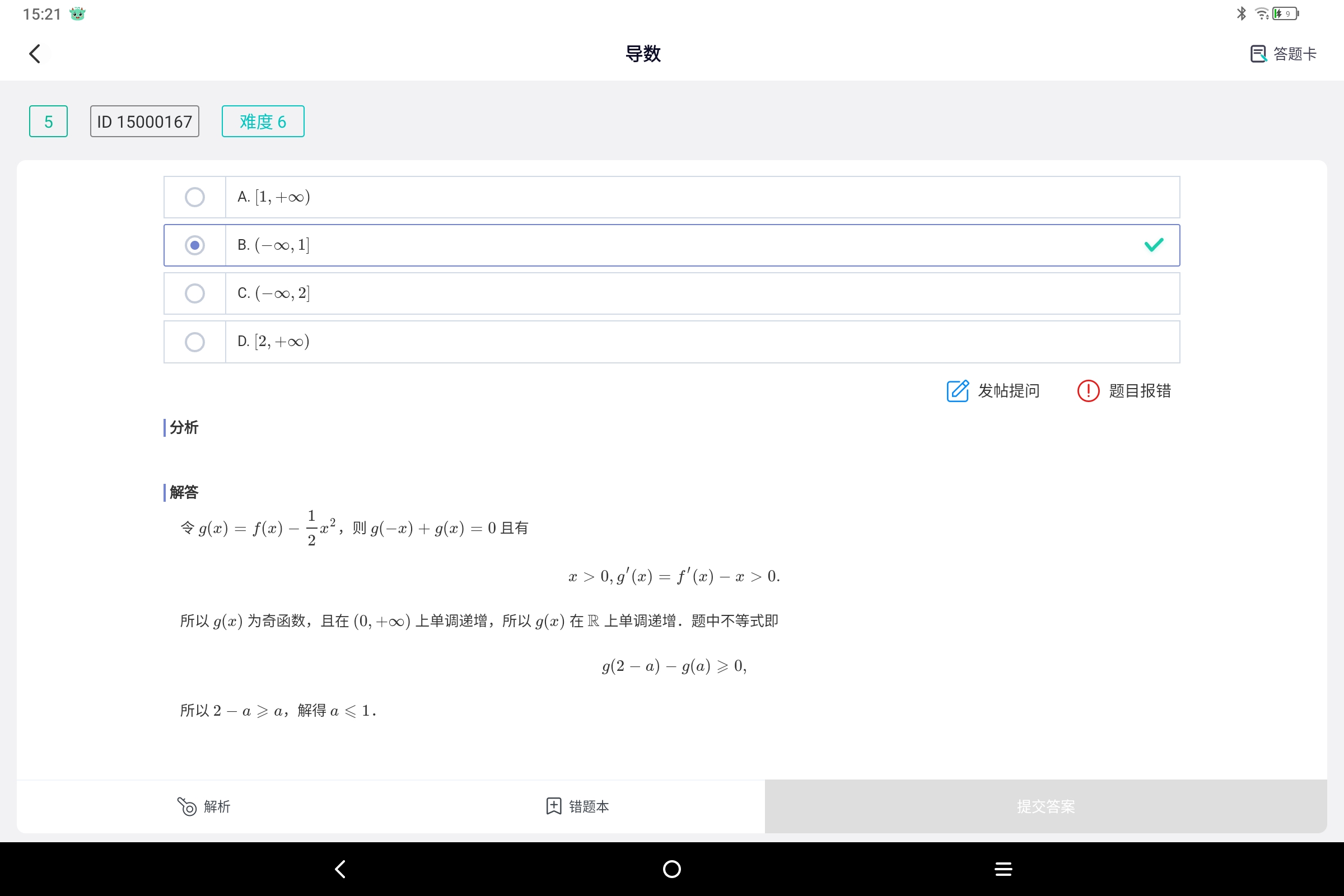1344x896 pixels.
Task: Click the 难度 6 difficulty label
Action: 262,121
